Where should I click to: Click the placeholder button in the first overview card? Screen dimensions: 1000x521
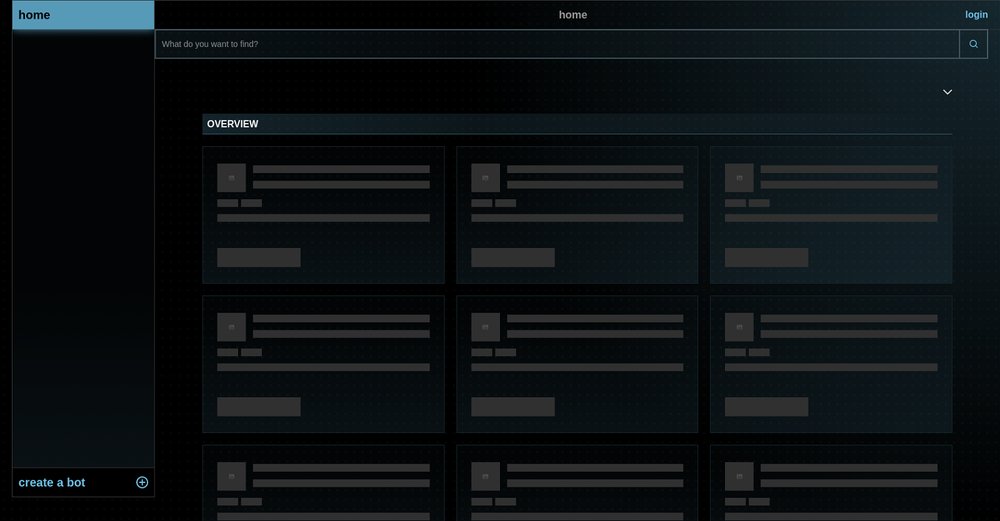[x=259, y=257]
